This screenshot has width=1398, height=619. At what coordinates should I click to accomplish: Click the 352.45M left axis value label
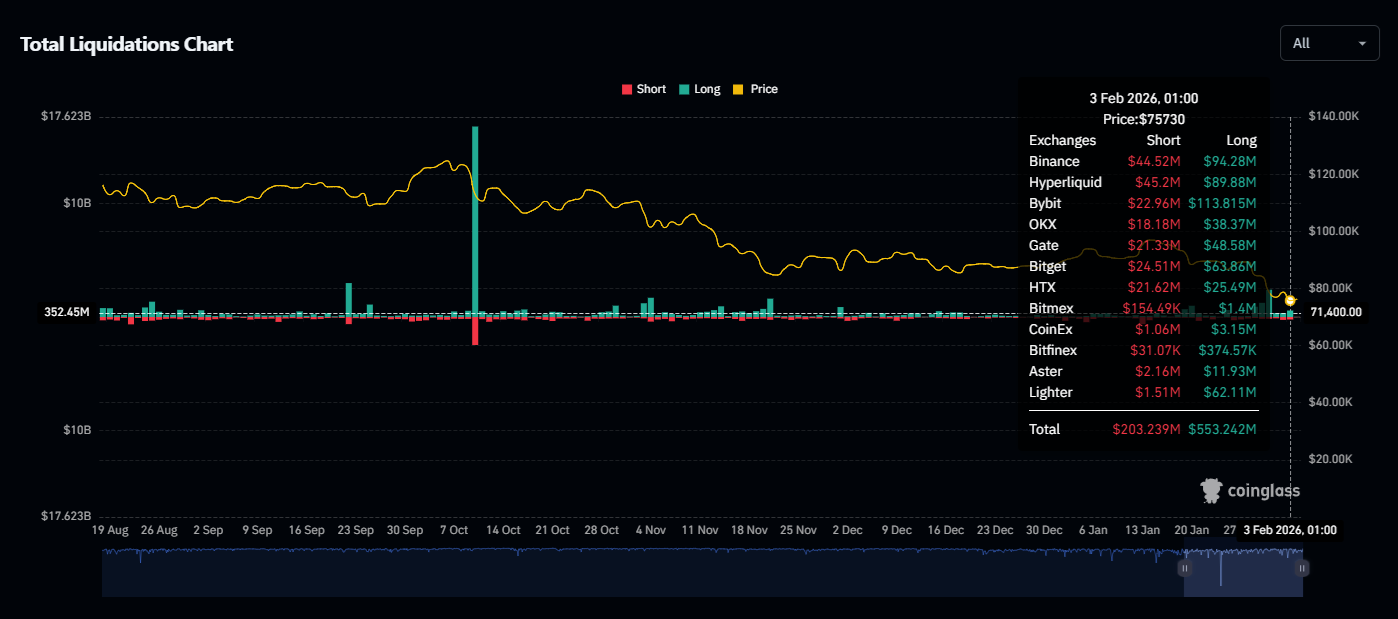[67, 312]
